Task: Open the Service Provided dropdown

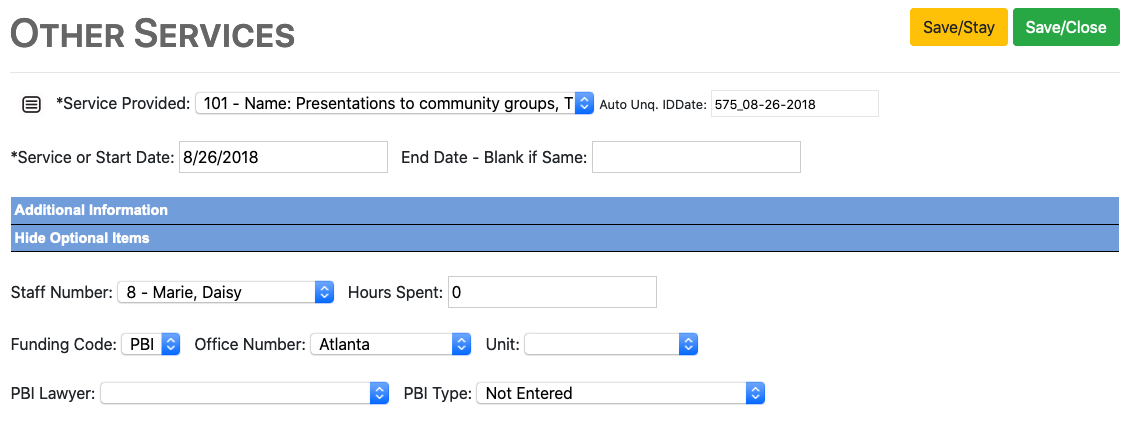Action: click(394, 103)
